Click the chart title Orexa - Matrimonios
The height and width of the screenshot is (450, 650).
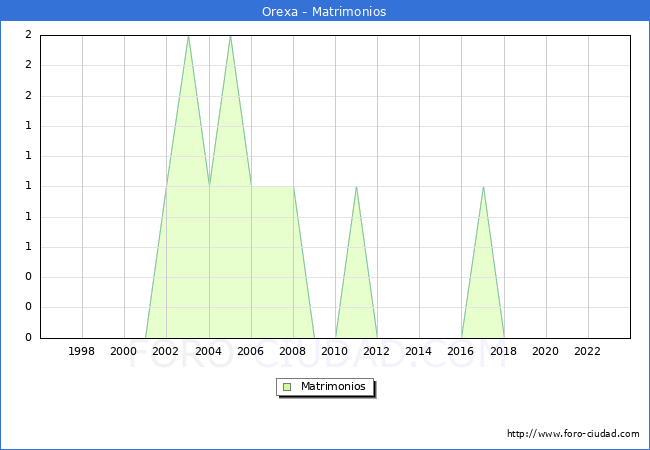pyautogui.click(x=325, y=12)
